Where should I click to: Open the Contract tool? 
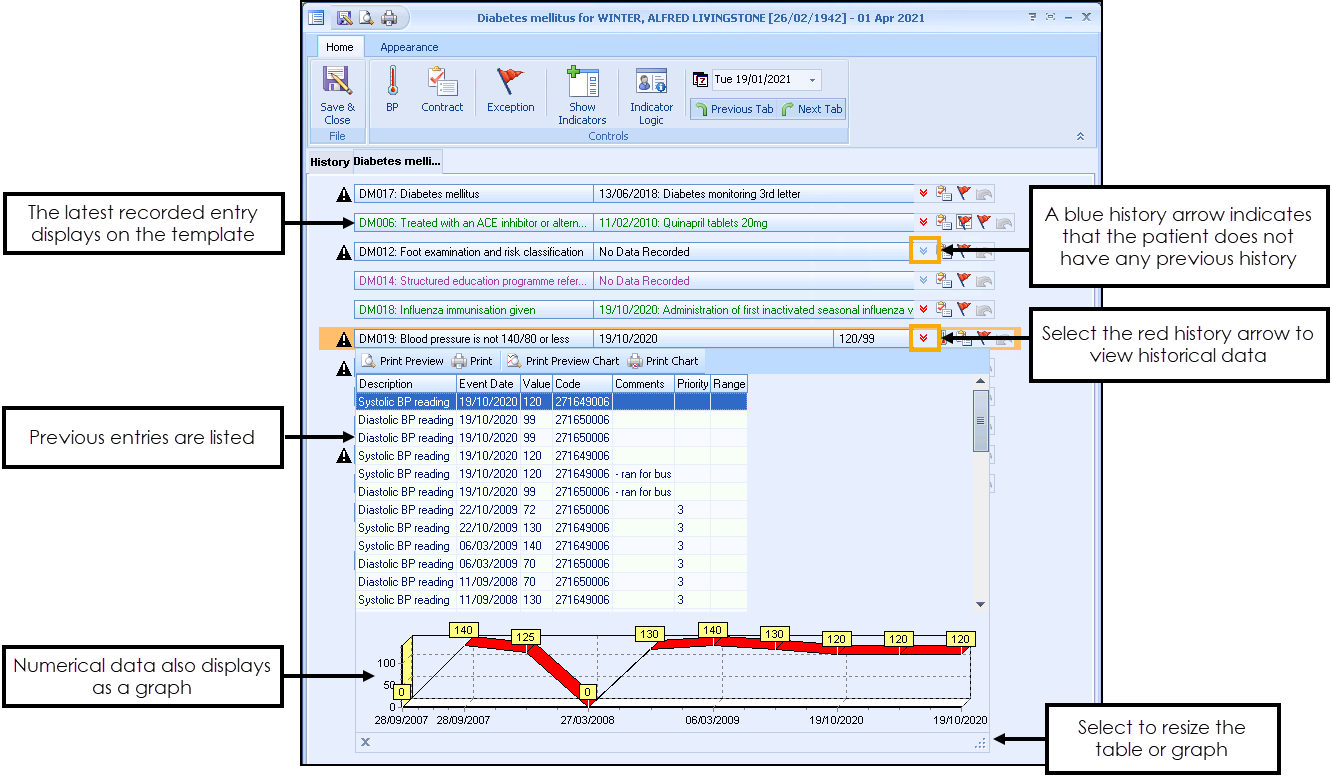coord(442,90)
